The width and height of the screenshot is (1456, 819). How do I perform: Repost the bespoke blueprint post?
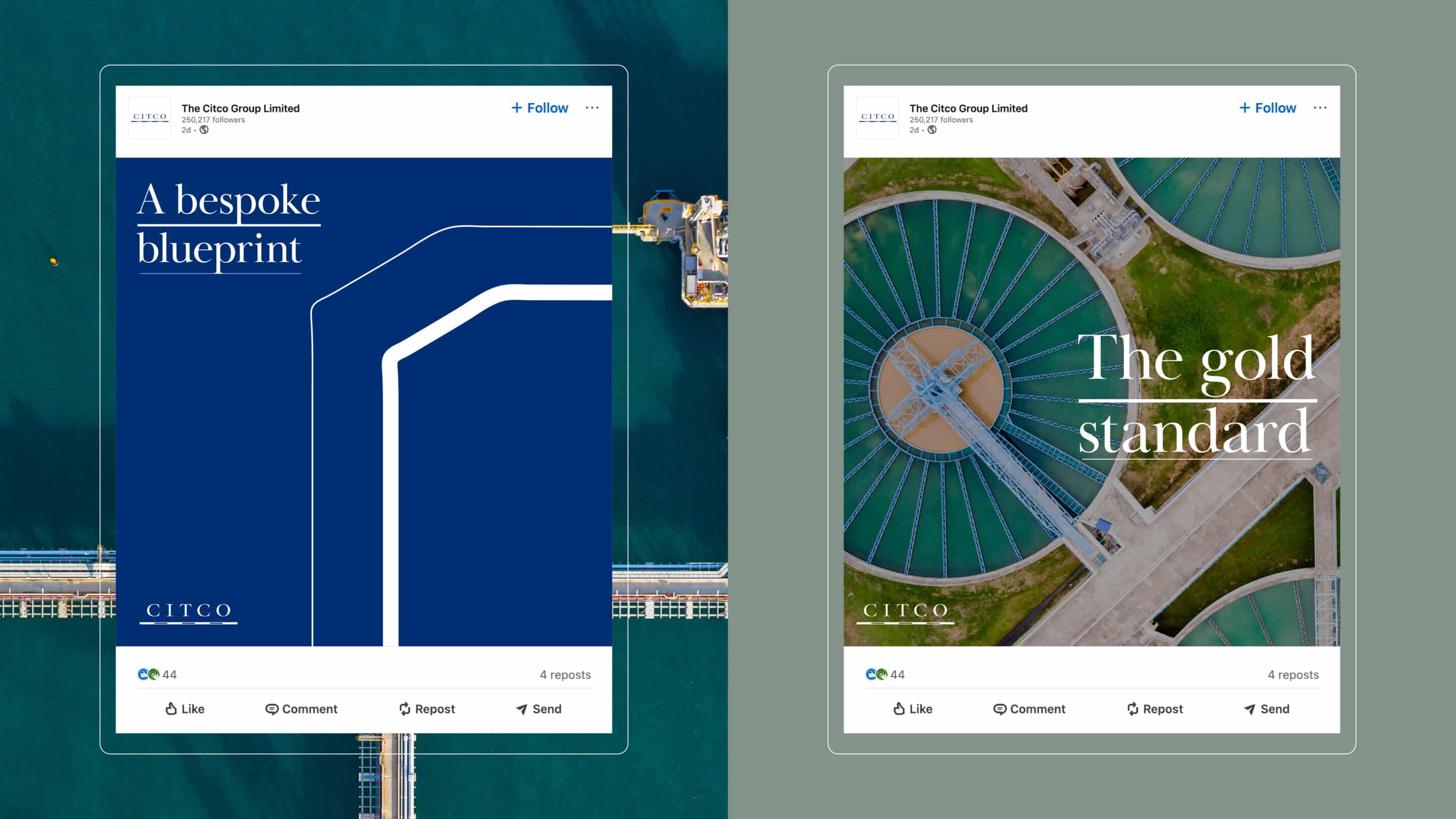(x=427, y=709)
